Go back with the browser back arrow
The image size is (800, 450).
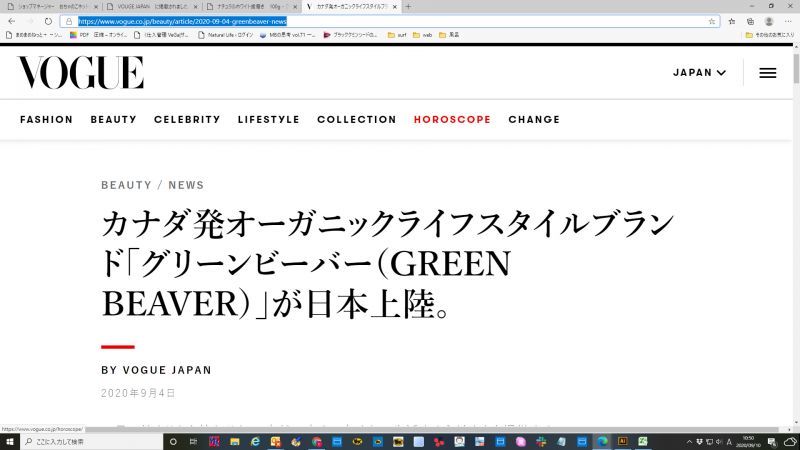click(11, 21)
